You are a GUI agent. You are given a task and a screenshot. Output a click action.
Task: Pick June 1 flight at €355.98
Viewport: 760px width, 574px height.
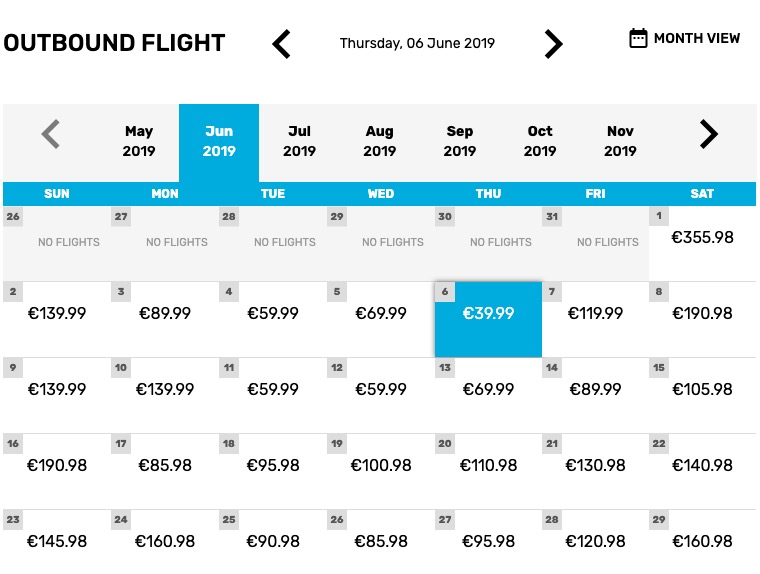click(x=702, y=243)
